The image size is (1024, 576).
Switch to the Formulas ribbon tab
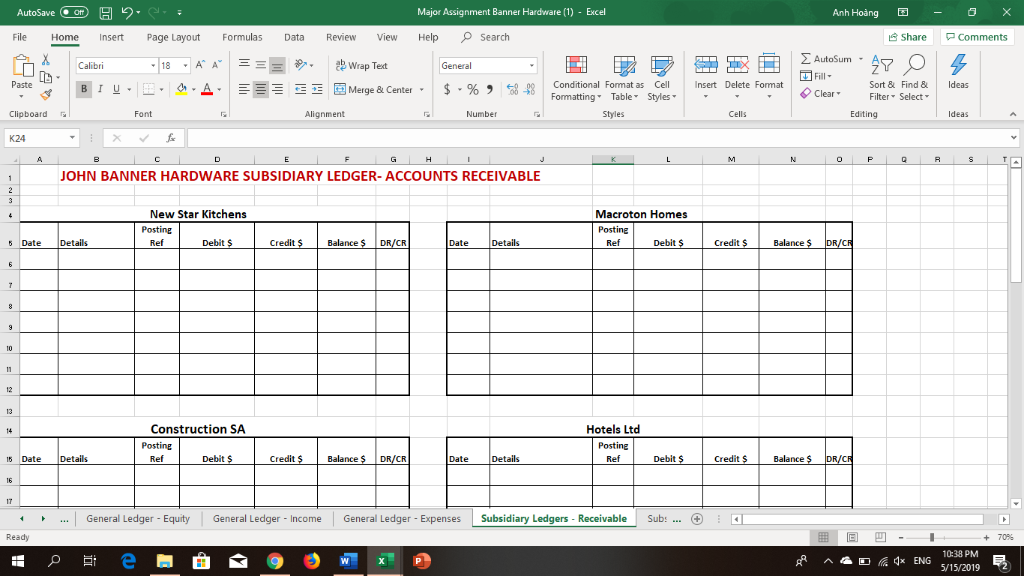coord(242,37)
